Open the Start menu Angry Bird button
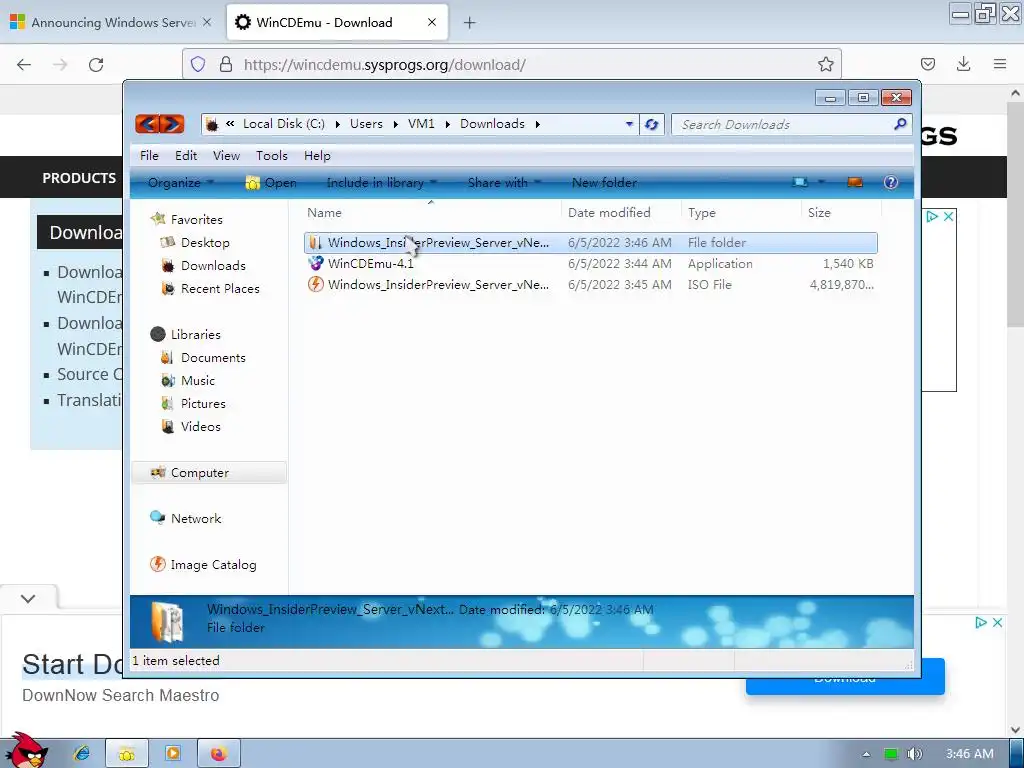Image resolution: width=1024 pixels, height=768 pixels. pyautogui.click(x=26, y=751)
